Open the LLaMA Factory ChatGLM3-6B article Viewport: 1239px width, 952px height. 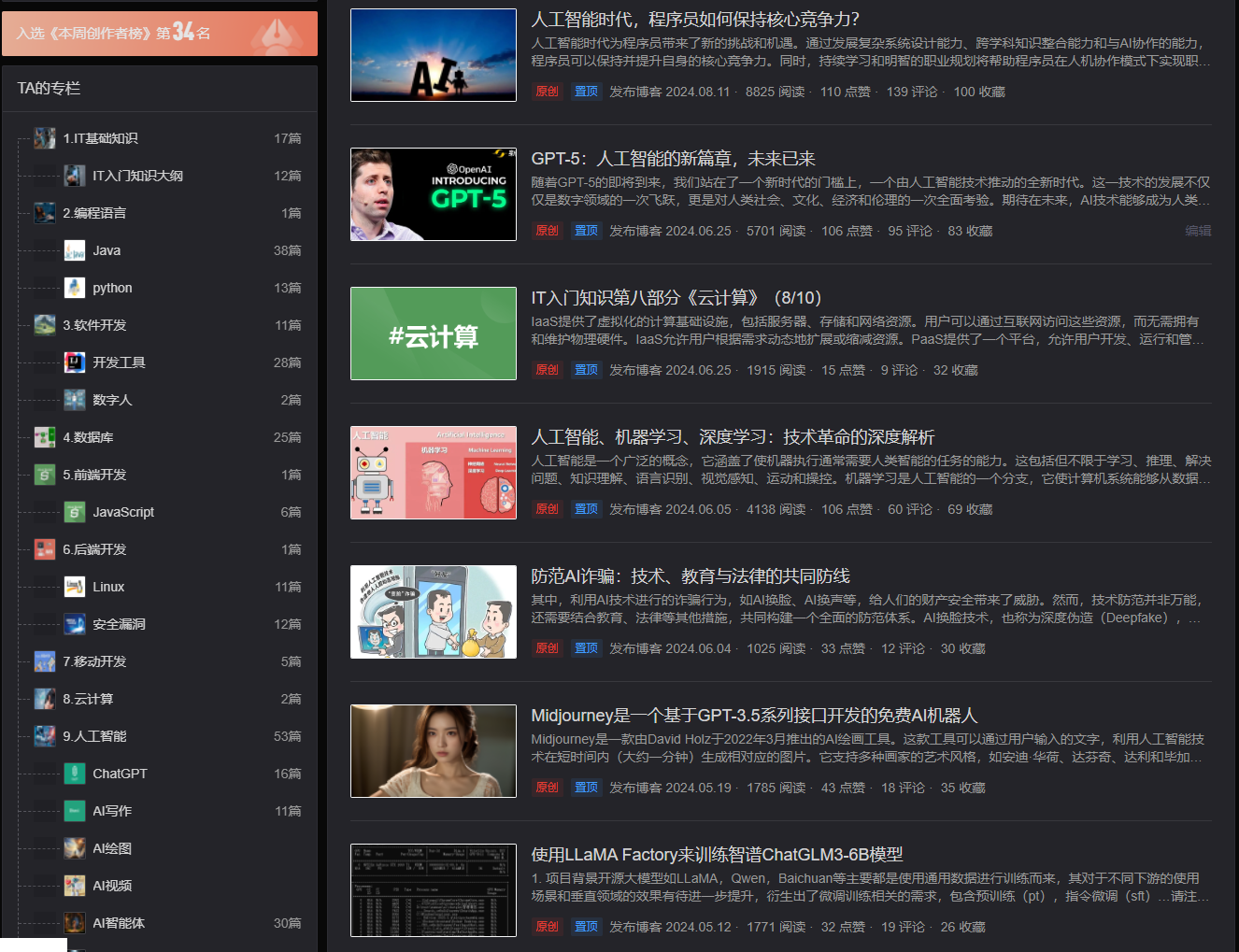717,855
